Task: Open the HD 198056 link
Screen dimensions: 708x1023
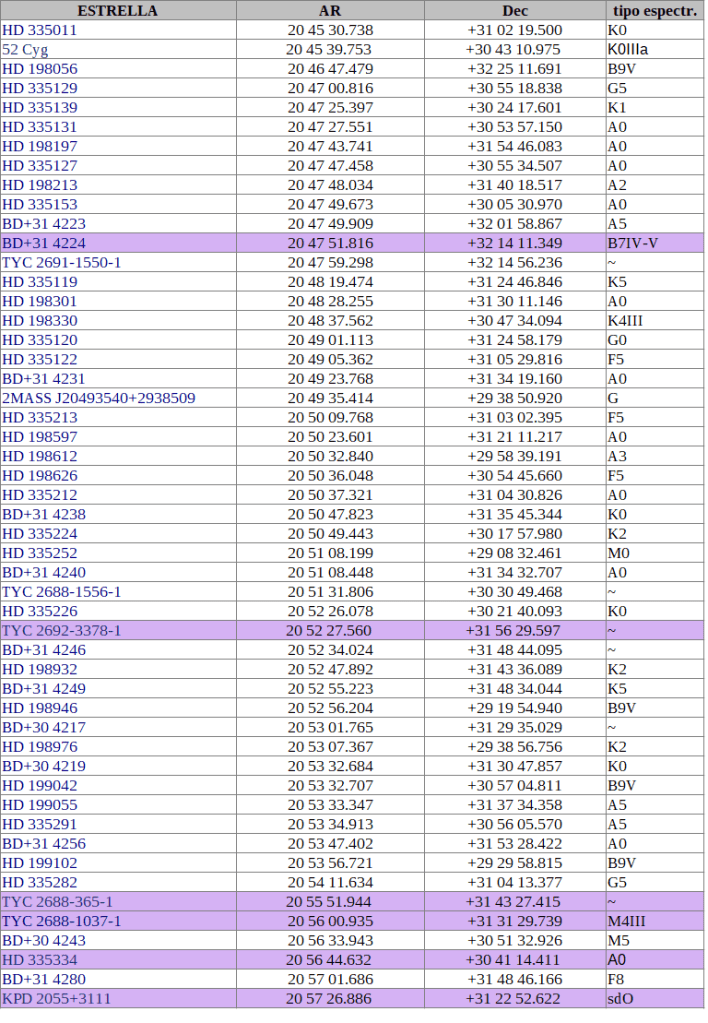Action: click(x=40, y=69)
